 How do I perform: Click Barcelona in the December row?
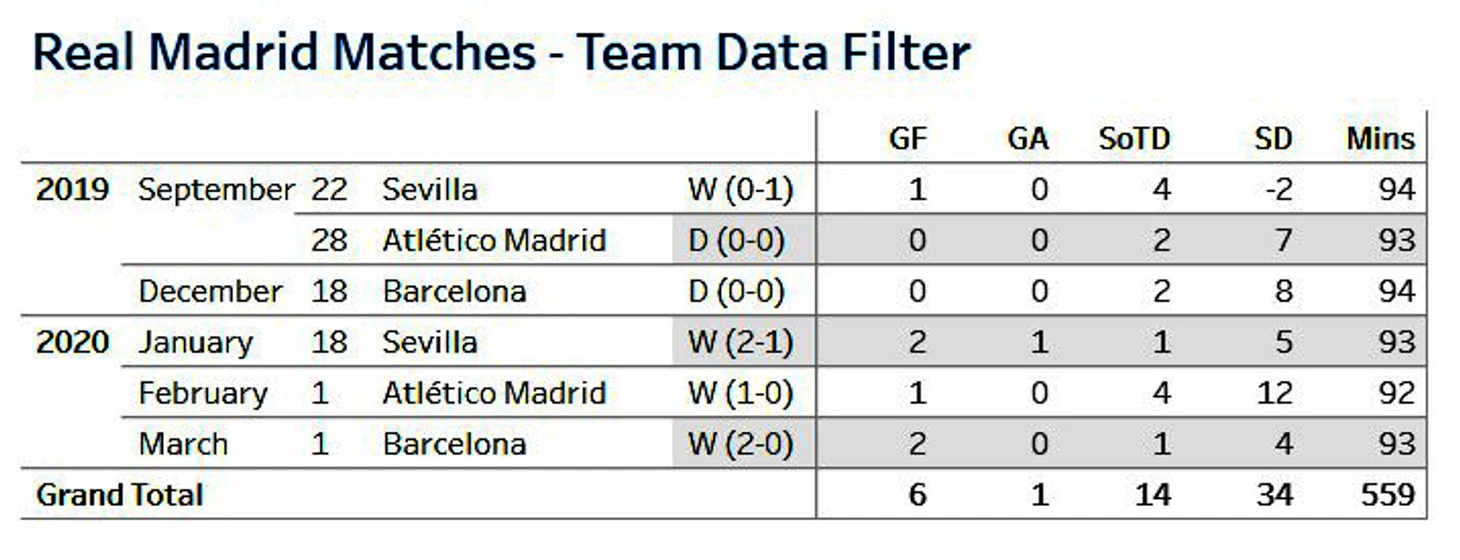tap(454, 291)
